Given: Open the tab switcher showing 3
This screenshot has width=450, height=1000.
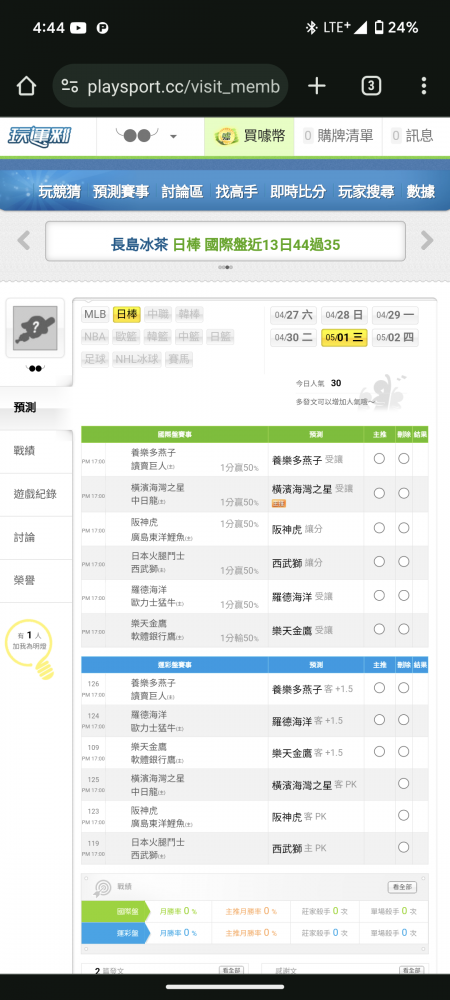Looking at the screenshot, I should click(371, 86).
